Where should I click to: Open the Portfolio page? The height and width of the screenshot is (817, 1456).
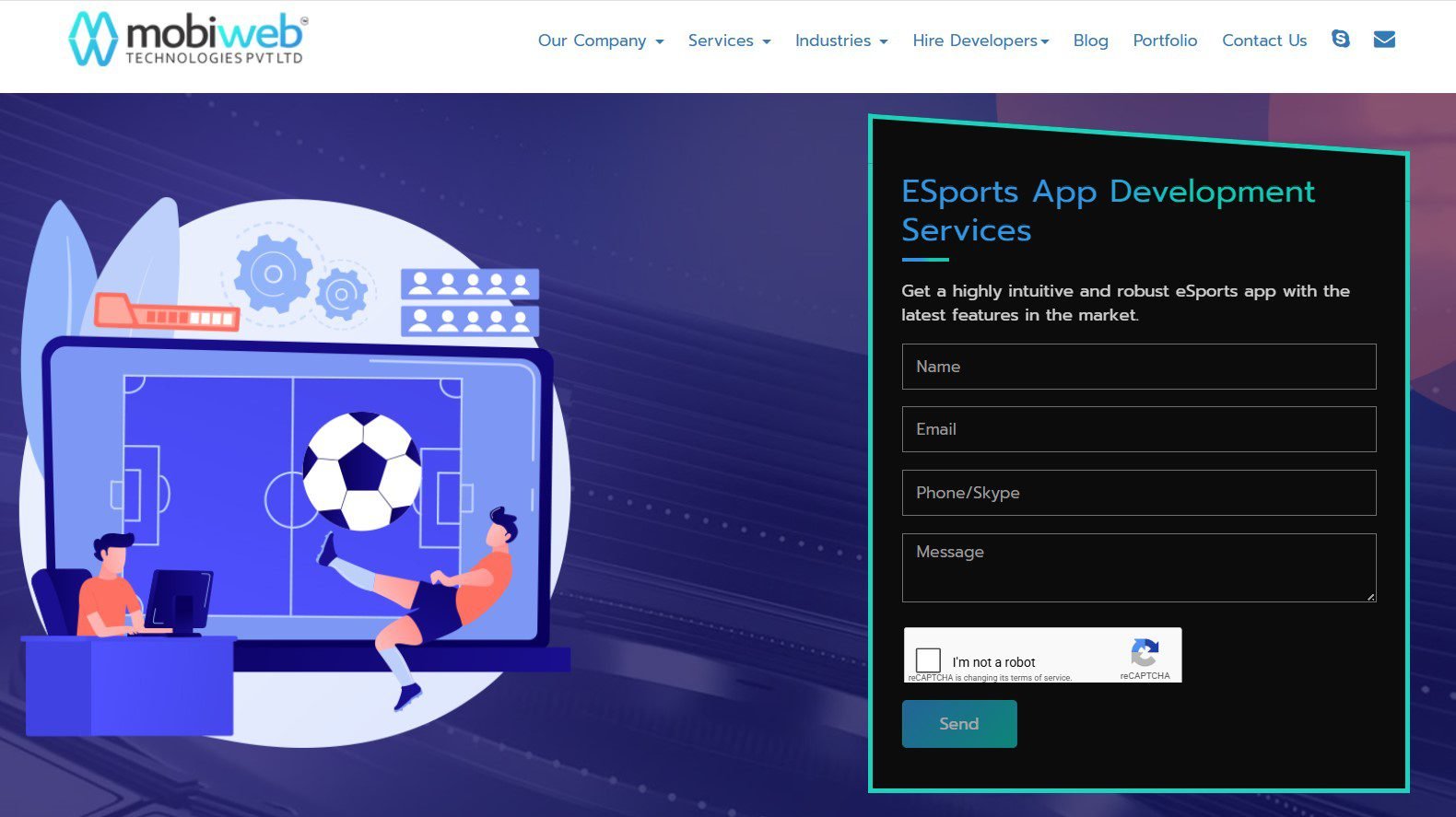click(1165, 41)
